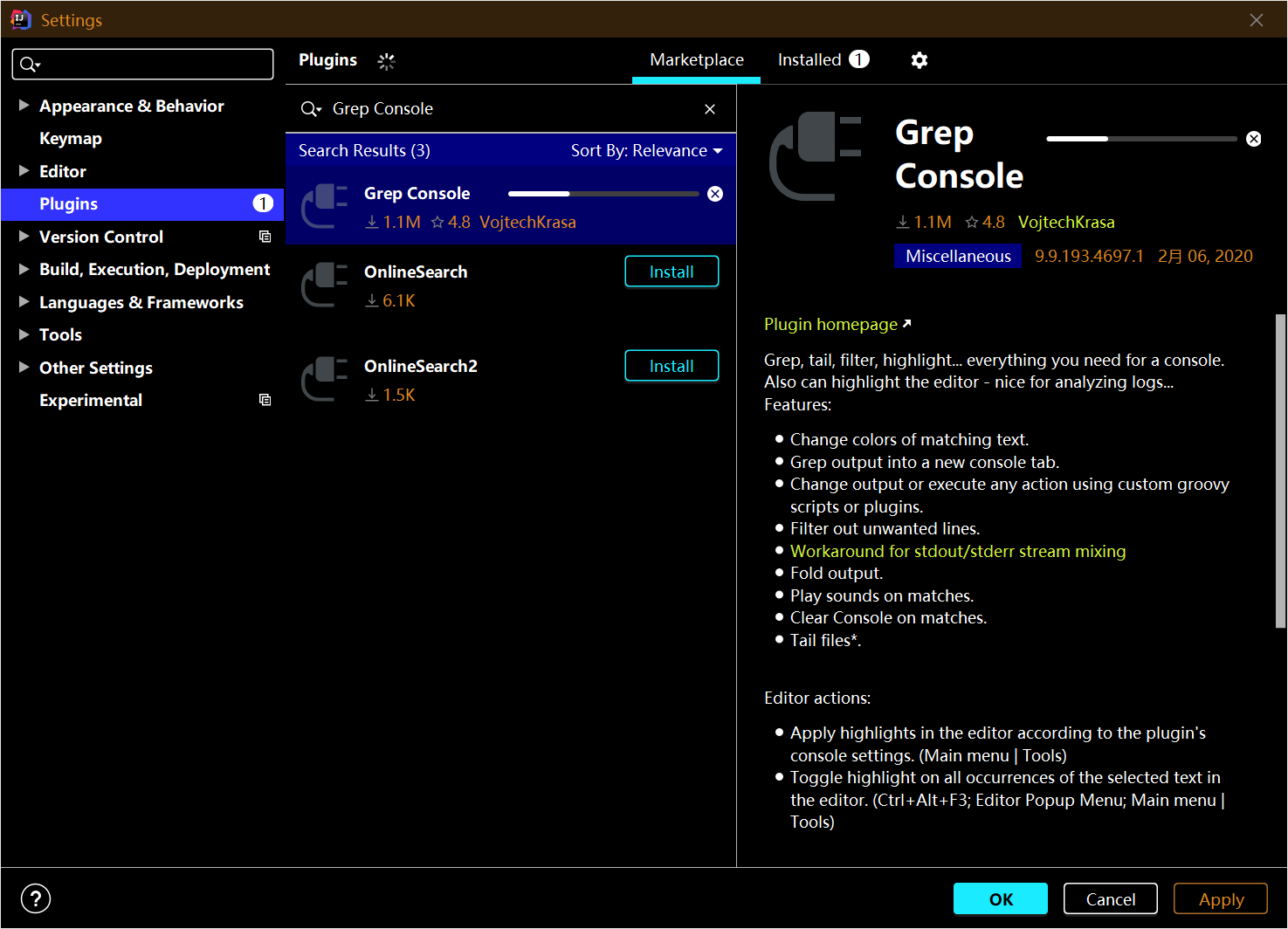This screenshot has width=1288, height=929.
Task: Click the Grep Console plug icon in results
Action: [x=325, y=205]
